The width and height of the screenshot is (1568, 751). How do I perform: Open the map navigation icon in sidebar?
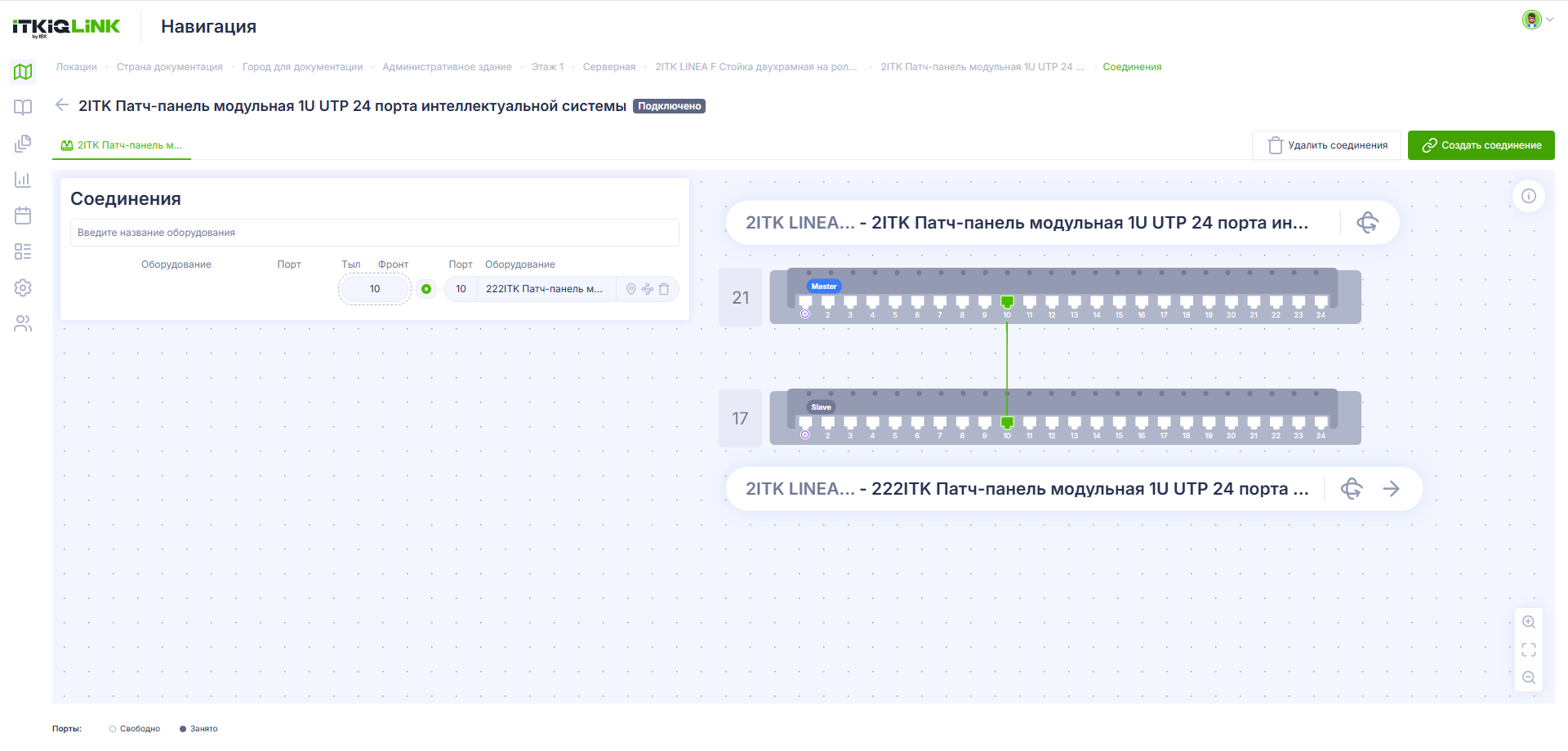pyautogui.click(x=23, y=72)
